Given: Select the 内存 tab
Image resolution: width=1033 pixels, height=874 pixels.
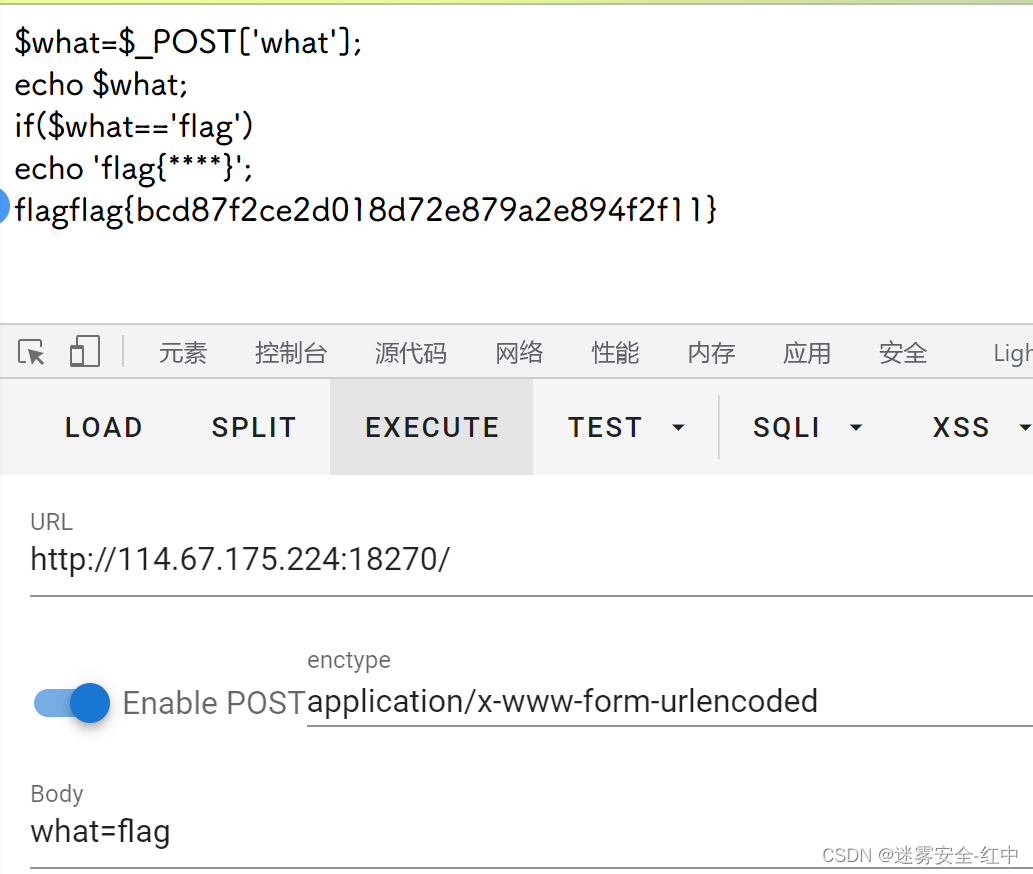Looking at the screenshot, I should [x=711, y=353].
